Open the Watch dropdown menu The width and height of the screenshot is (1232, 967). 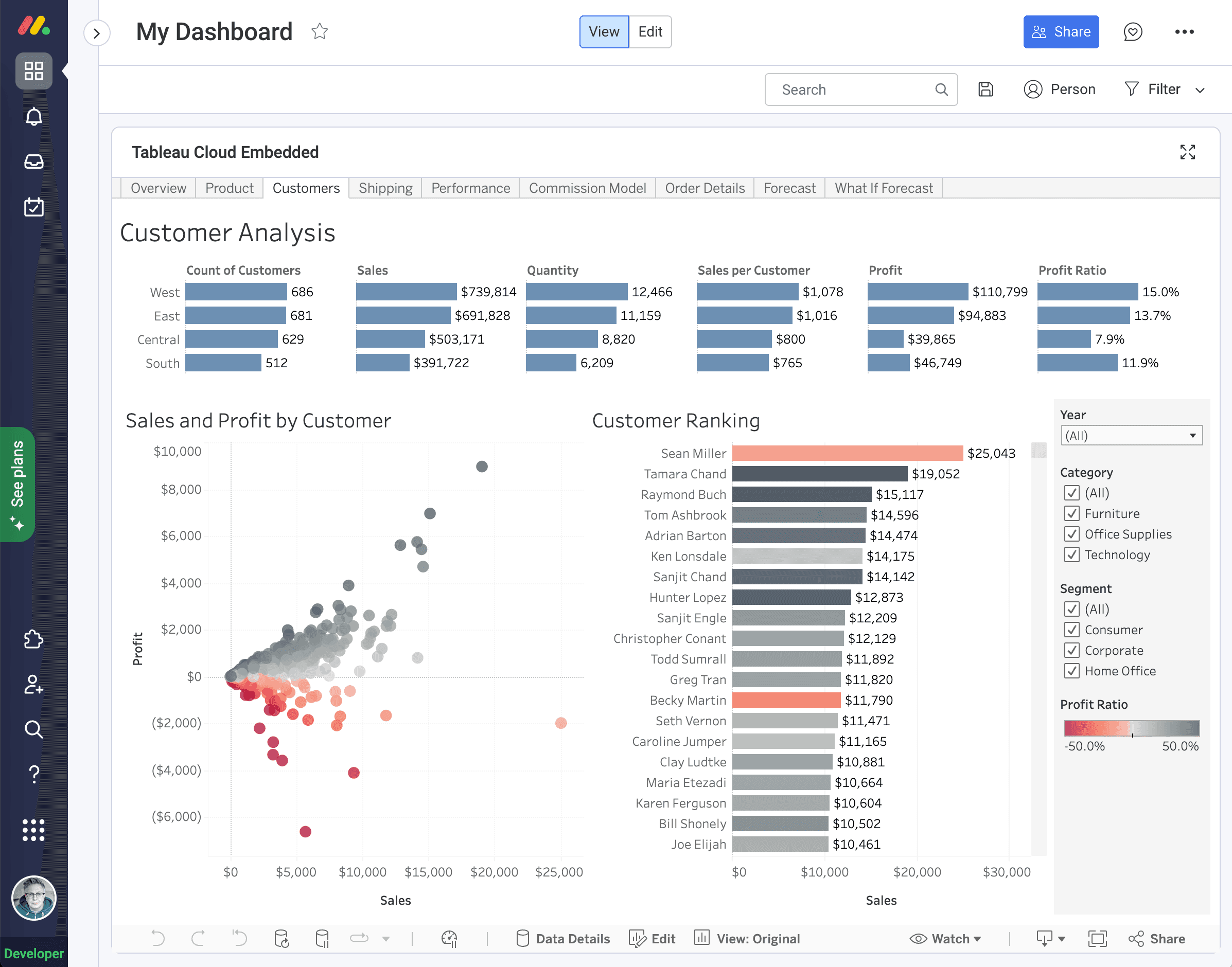tap(946, 938)
